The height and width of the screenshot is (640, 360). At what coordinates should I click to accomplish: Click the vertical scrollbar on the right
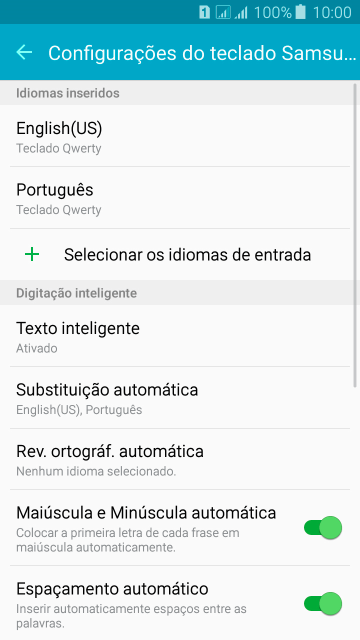tap(356, 235)
